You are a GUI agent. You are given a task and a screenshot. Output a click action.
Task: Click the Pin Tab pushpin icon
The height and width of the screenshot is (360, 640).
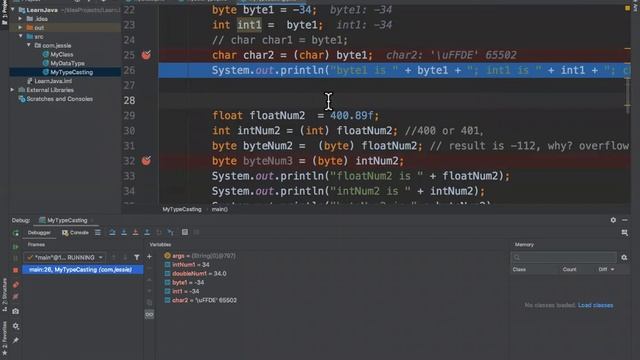16,340
